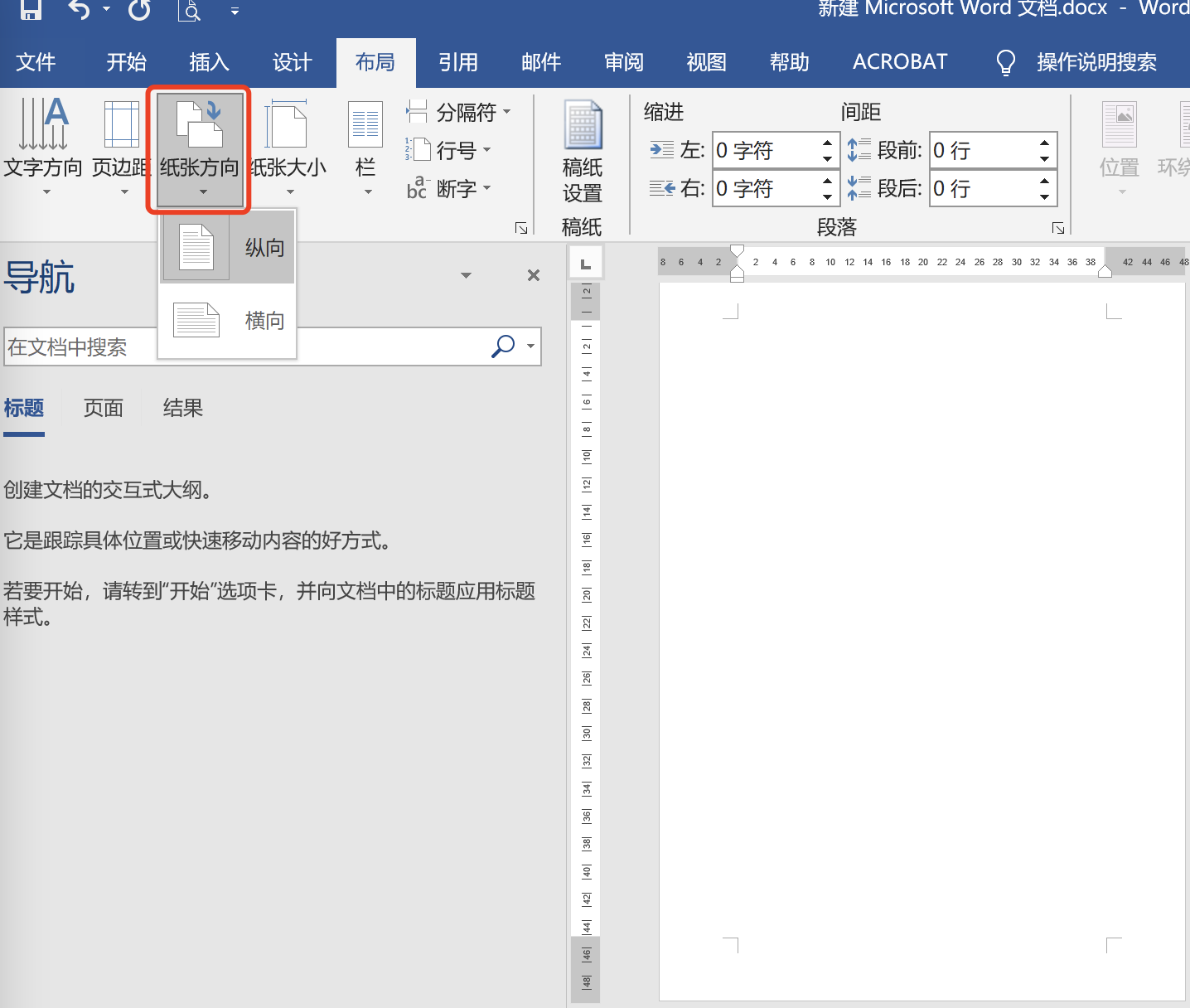Increase right indent with up arrow
1190x1008 pixels.
[x=827, y=181]
